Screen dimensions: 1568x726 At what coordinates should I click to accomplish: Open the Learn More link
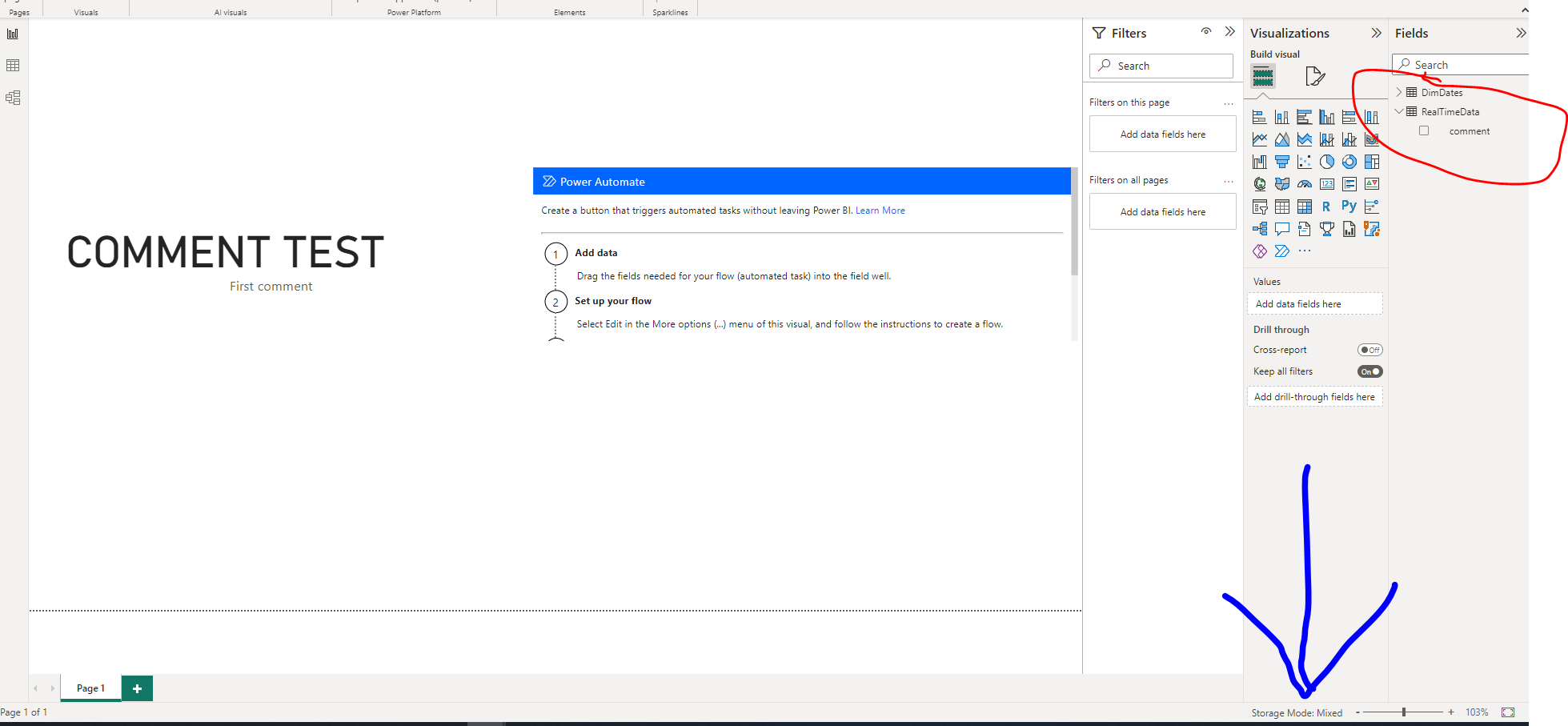[880, 211]
